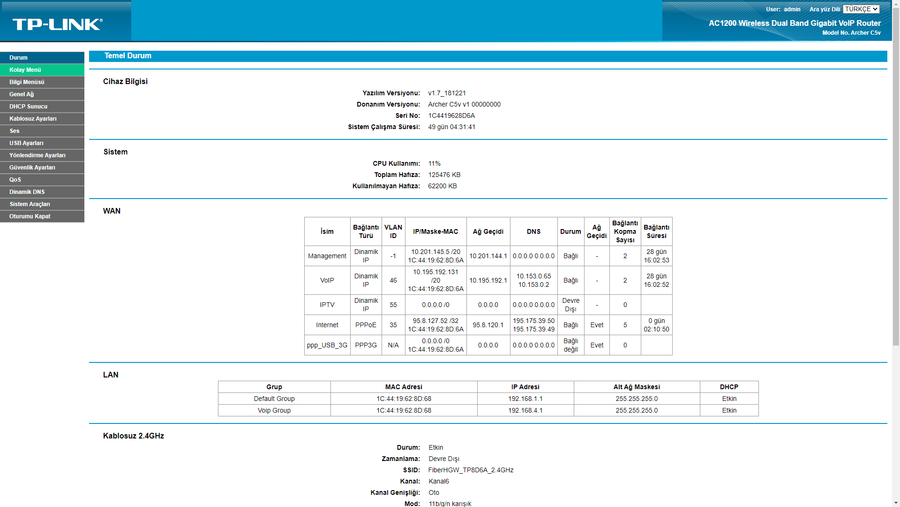The height and width of the screenshot is (507, 900).
Task: Click the wireless mode 11b/g/n karışık
Action: click(449, 504)
